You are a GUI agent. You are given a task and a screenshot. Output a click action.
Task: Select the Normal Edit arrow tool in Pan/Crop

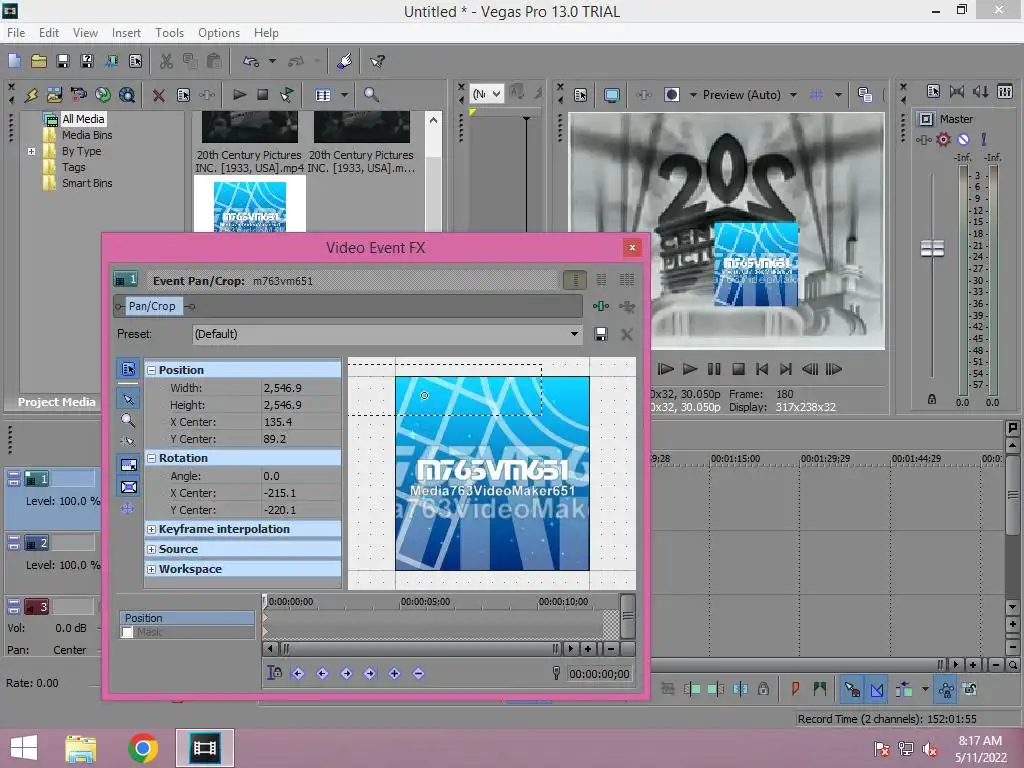128,399
